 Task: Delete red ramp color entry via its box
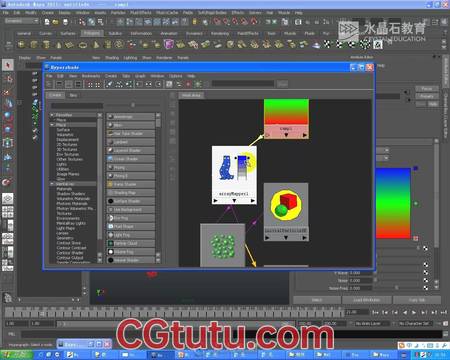[416, 238]
